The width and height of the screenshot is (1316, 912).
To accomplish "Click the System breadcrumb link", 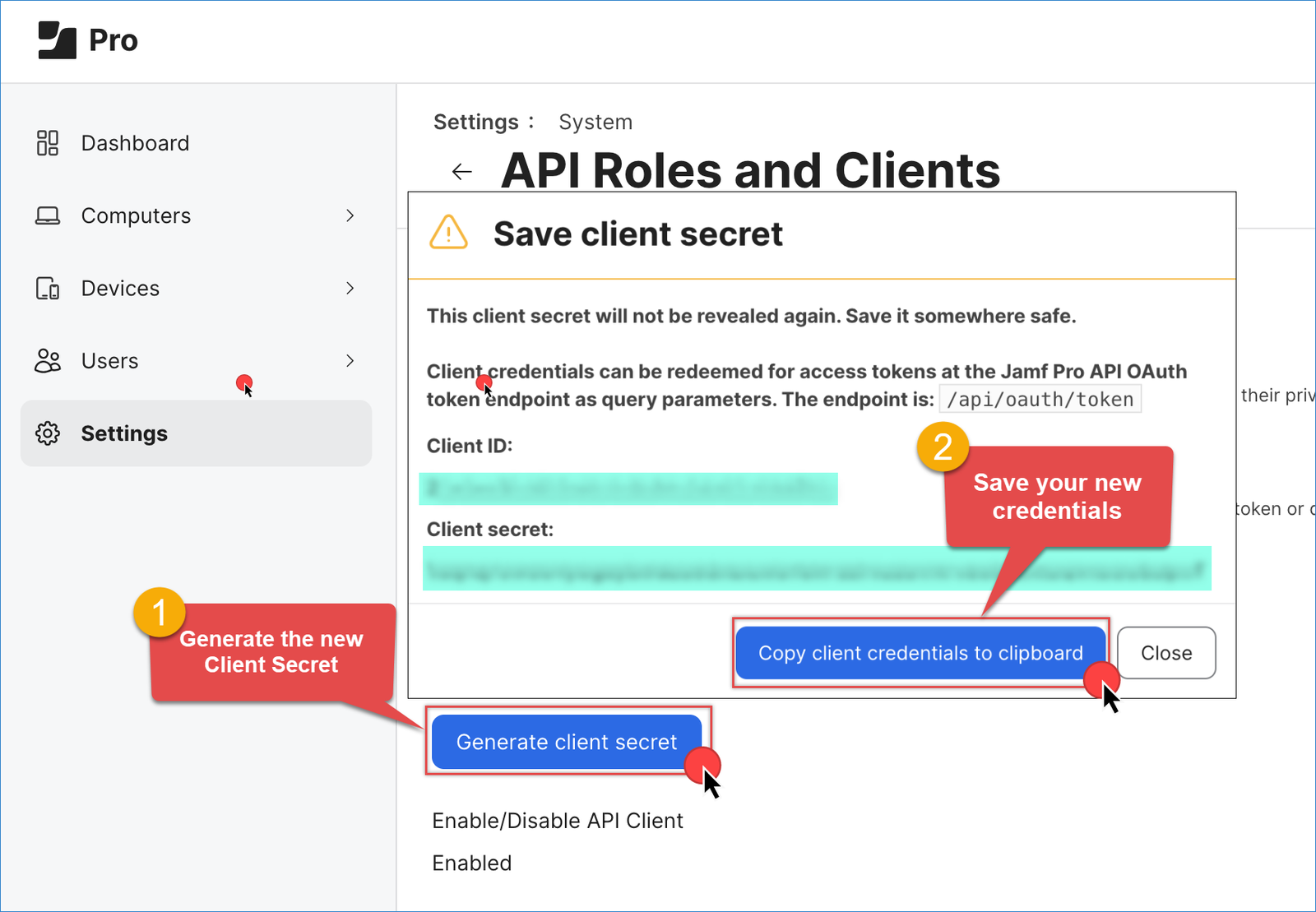I will (x=595, y=123).
